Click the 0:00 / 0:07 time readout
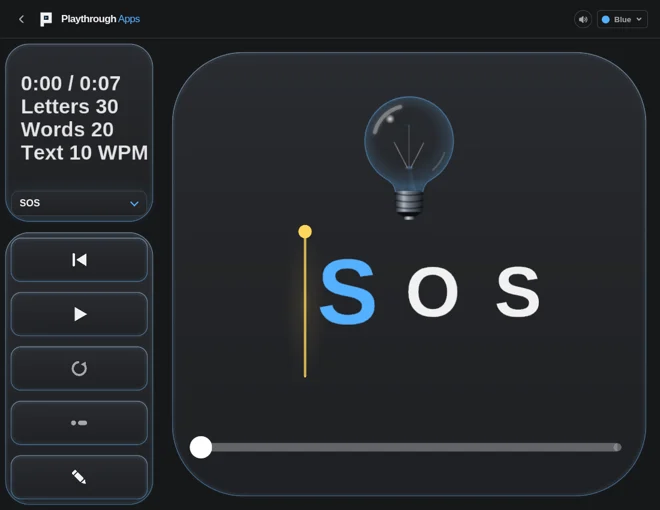 (71, 83)
